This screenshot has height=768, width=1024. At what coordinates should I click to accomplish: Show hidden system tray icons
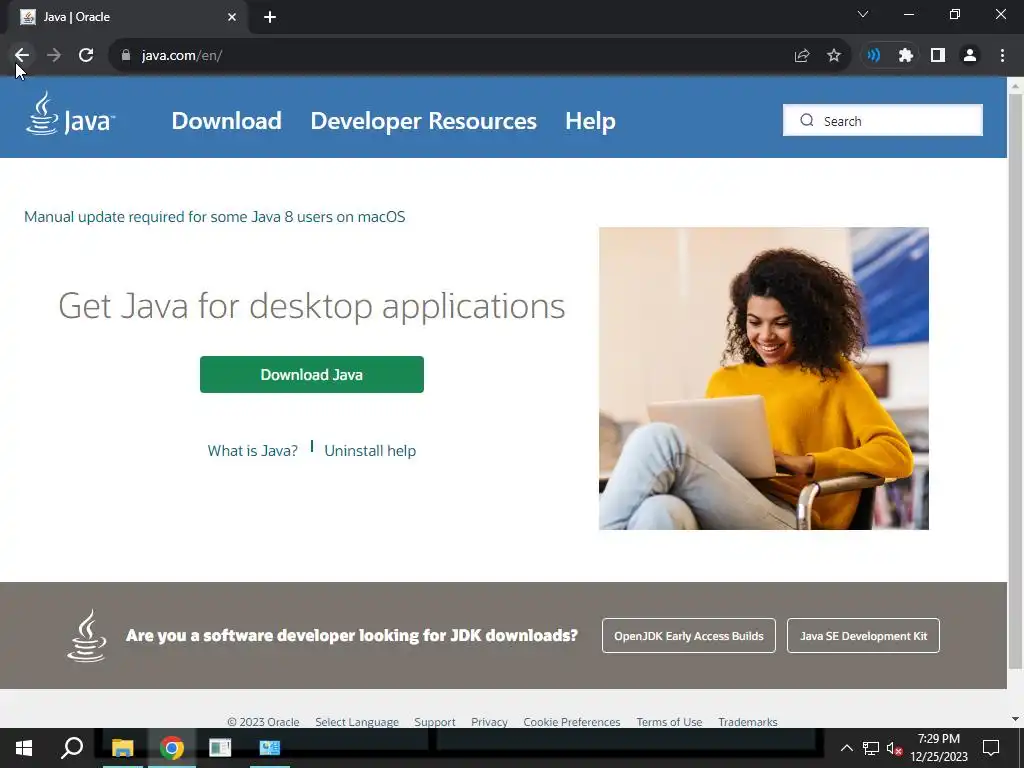pyautogui.click(x=846, y=748)
